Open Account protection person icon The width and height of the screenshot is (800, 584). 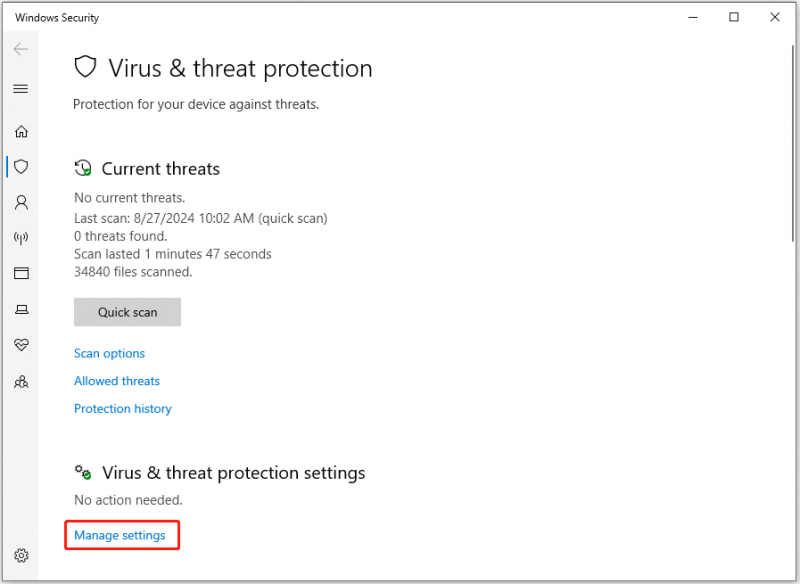click(21, 202)
